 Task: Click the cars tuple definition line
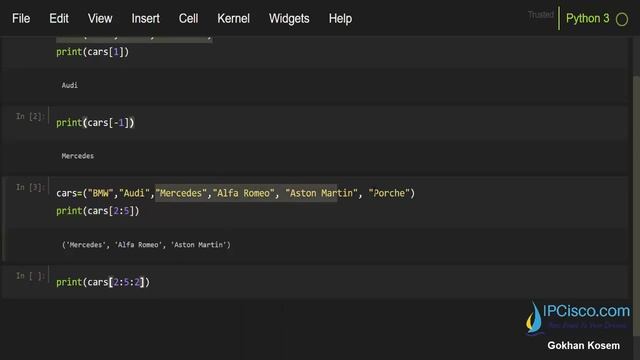pyautogui.click(x=236, y=193)
